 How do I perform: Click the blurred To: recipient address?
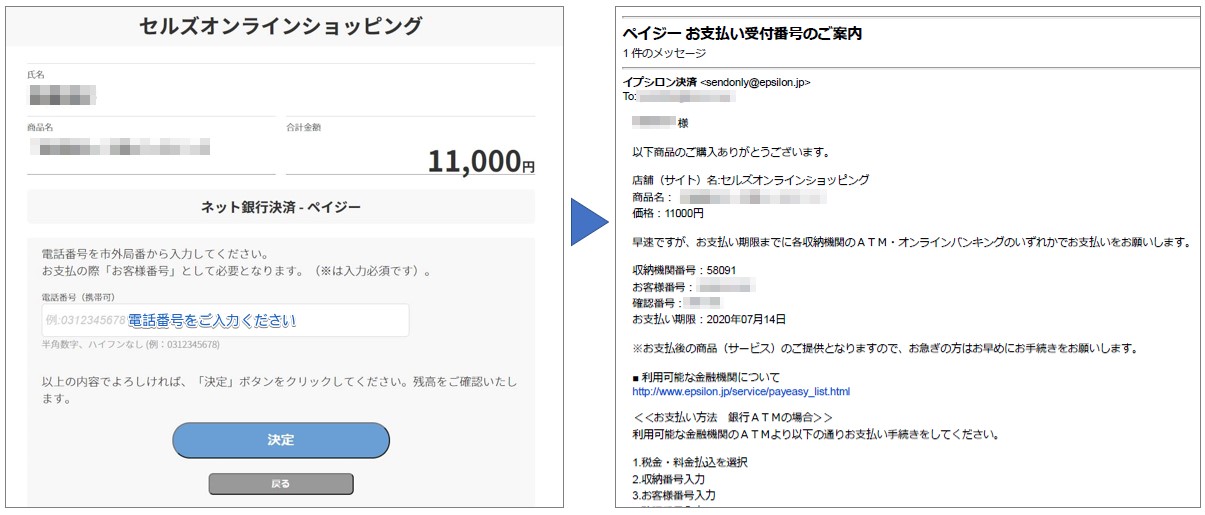pos(687,97)
